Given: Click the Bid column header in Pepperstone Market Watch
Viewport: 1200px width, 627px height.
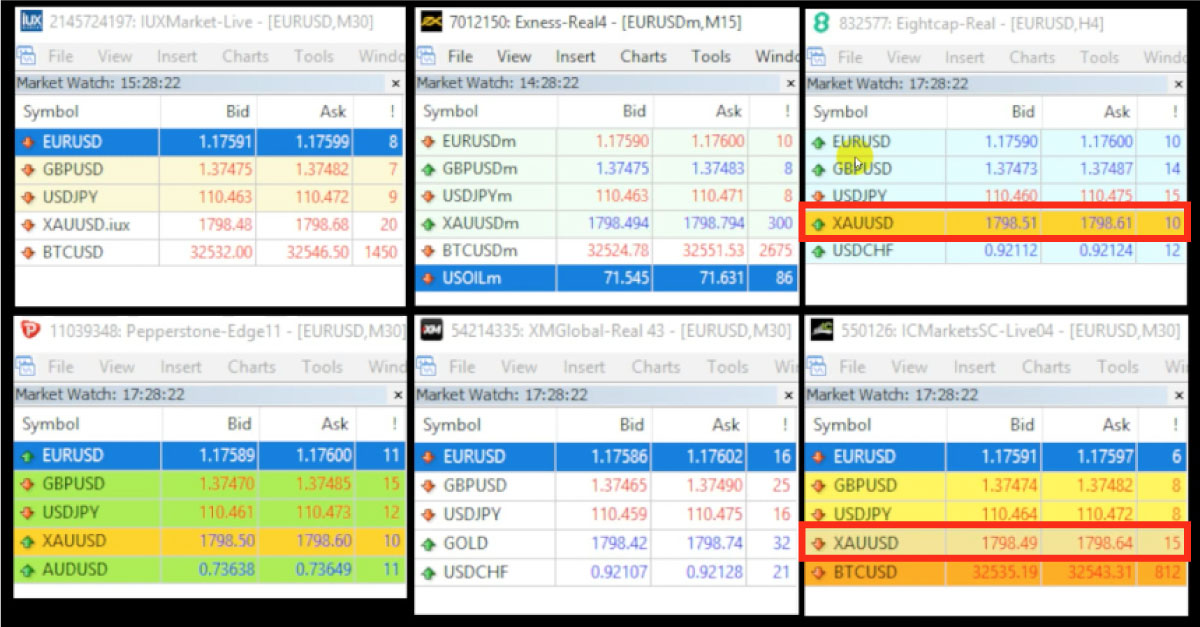Looking at the screenshot, I should (x=239, y=424).
